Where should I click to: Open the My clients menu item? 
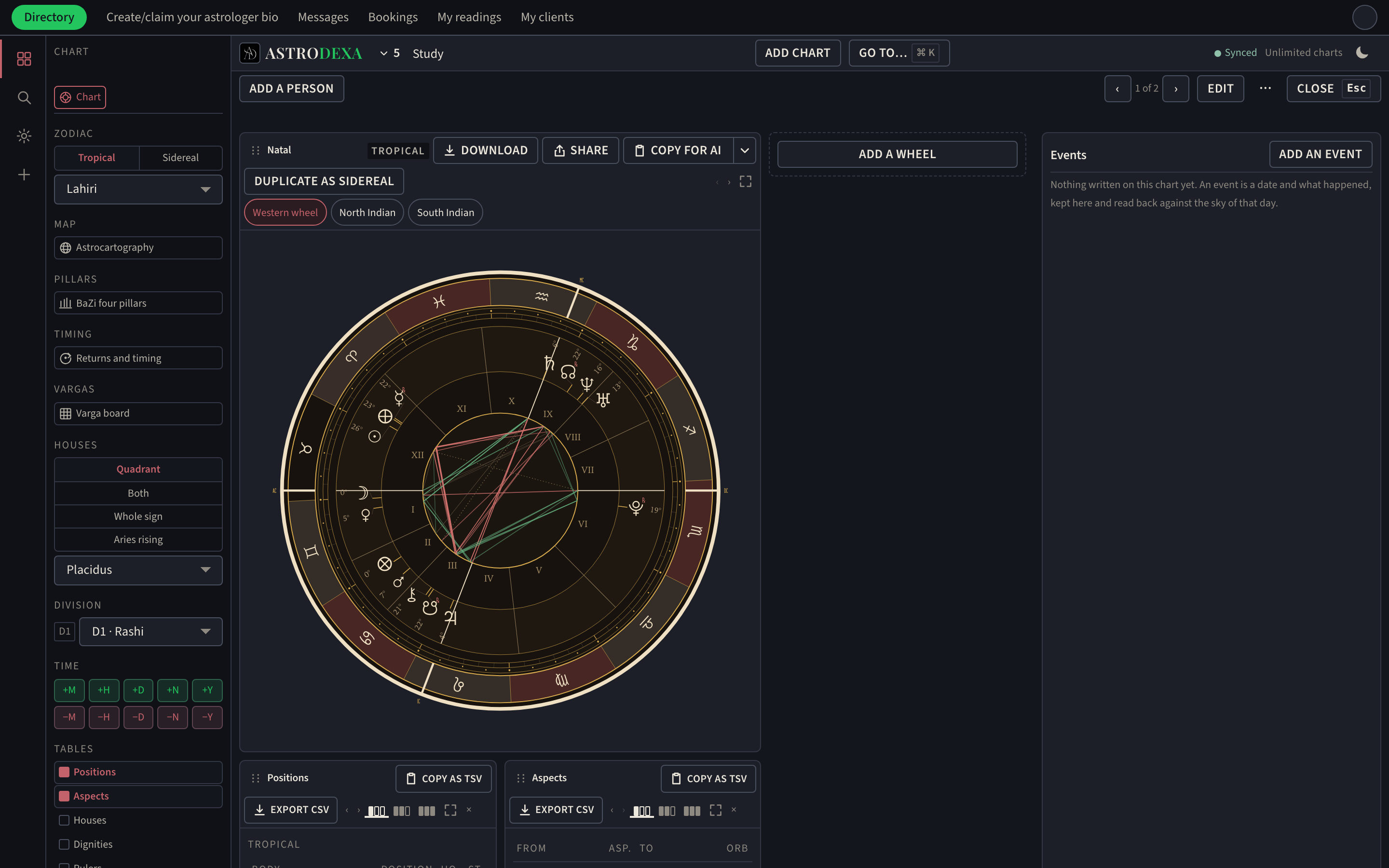547,17
